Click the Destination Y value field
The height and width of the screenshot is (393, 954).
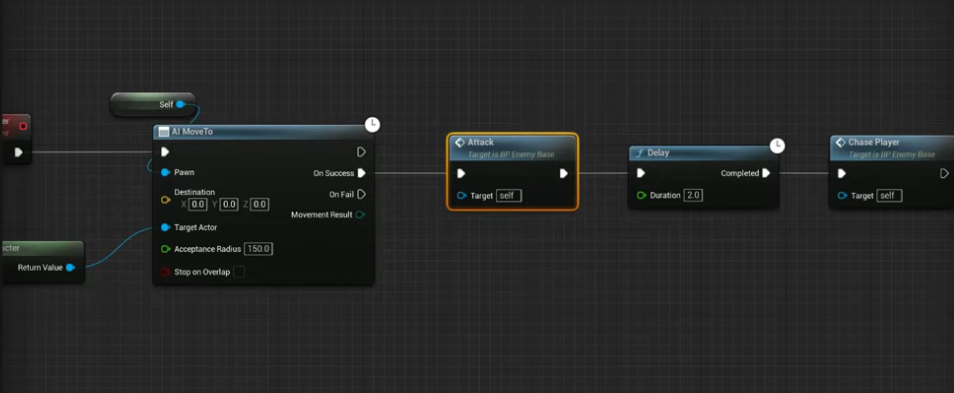point(229,204)
